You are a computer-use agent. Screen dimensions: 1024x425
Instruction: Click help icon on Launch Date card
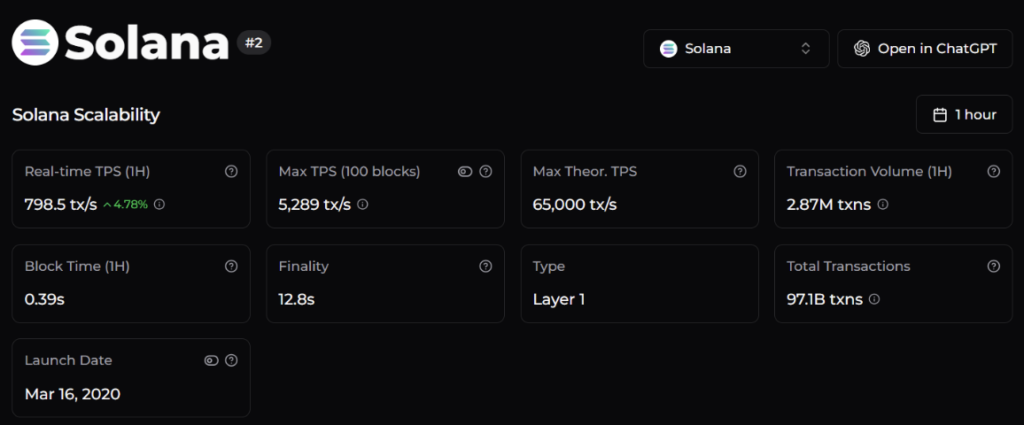(x=231, y=360)
